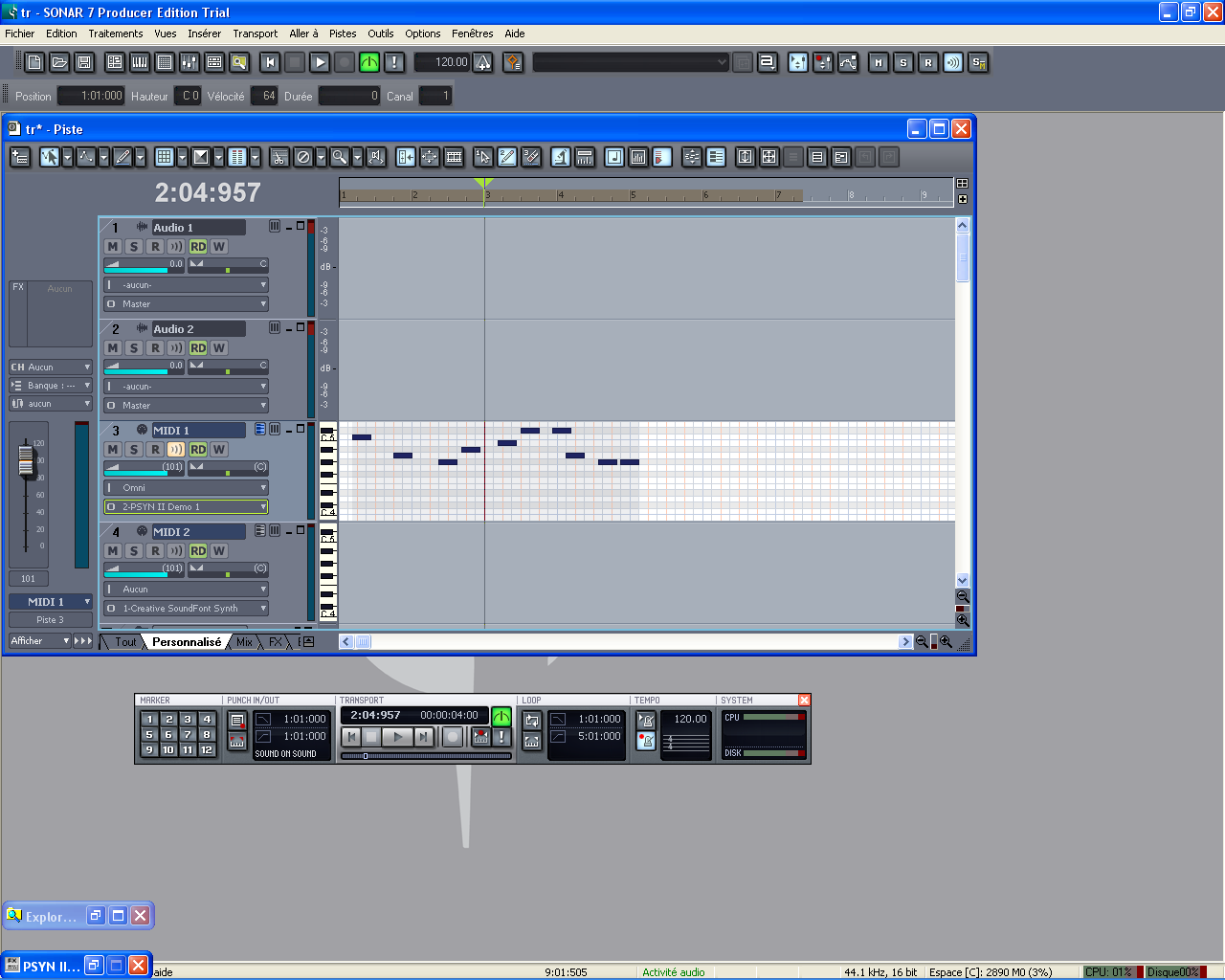Select the Mute tool in Piste toolbar
1225x980 pixels.
pos(303,158)
